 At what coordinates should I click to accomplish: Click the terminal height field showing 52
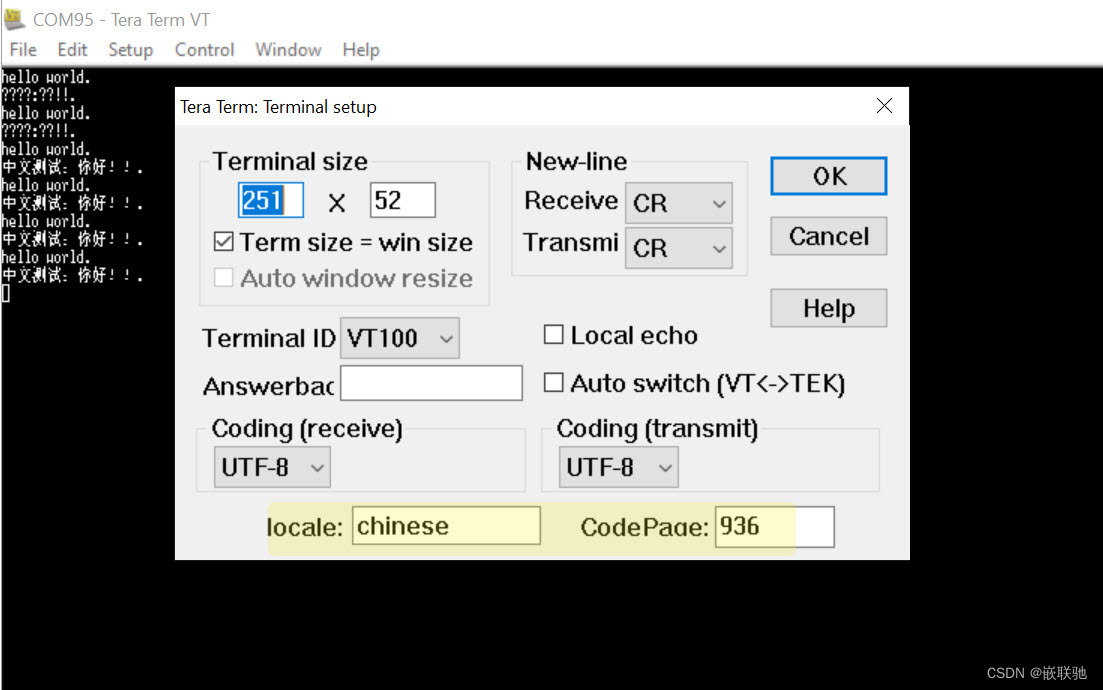pyautogui.click(x=402, y=200)
